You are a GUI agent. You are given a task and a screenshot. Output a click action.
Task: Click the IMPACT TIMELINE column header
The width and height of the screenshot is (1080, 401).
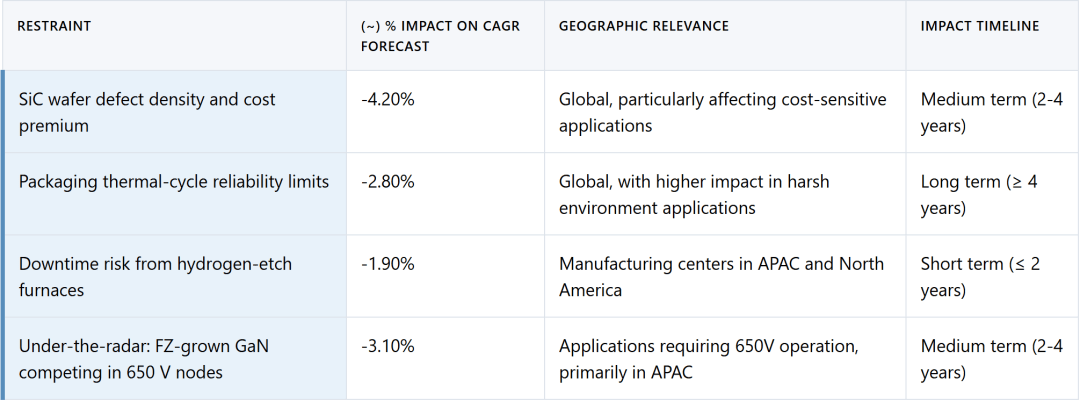pos(979,26)
